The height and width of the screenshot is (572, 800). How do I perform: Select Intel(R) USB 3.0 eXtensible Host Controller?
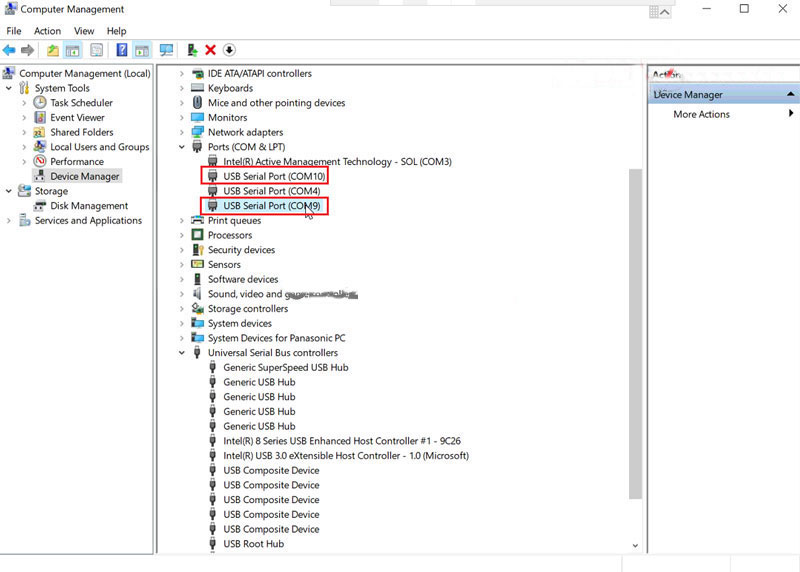pyautogui.click(x=346, y=456)
